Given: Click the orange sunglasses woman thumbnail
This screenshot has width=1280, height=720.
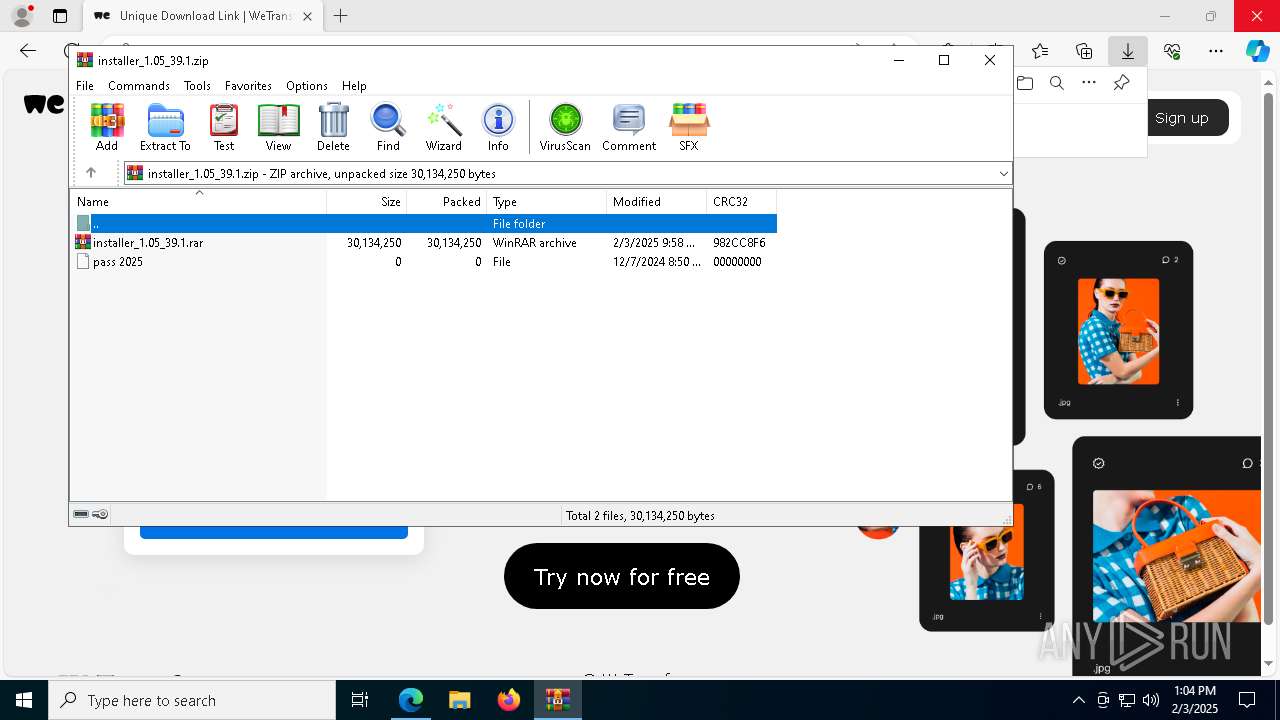Looking at the screenshot, I should coord(1118,331).
